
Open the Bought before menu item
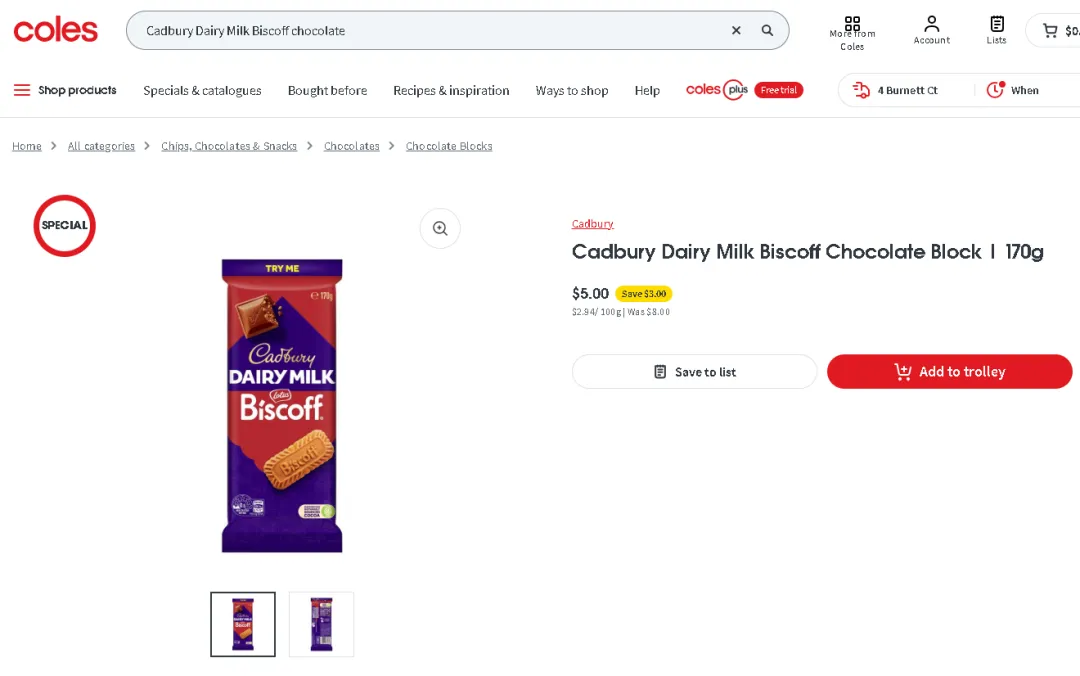pyautogui.click(x=327, y=90)
